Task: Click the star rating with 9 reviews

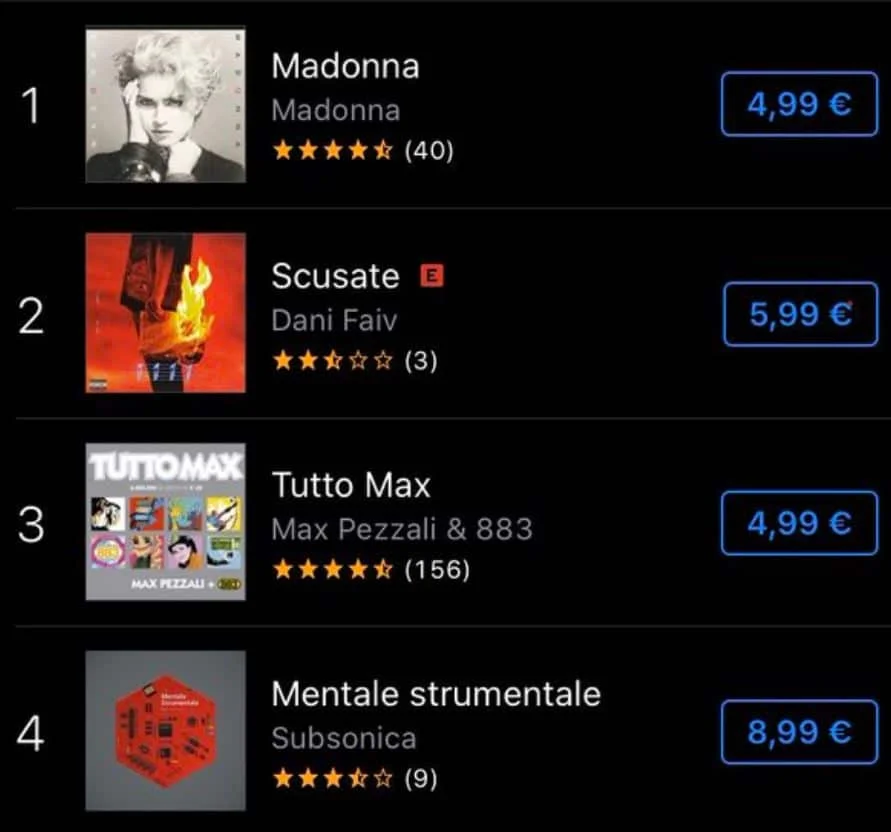Action: pos(354,777)
